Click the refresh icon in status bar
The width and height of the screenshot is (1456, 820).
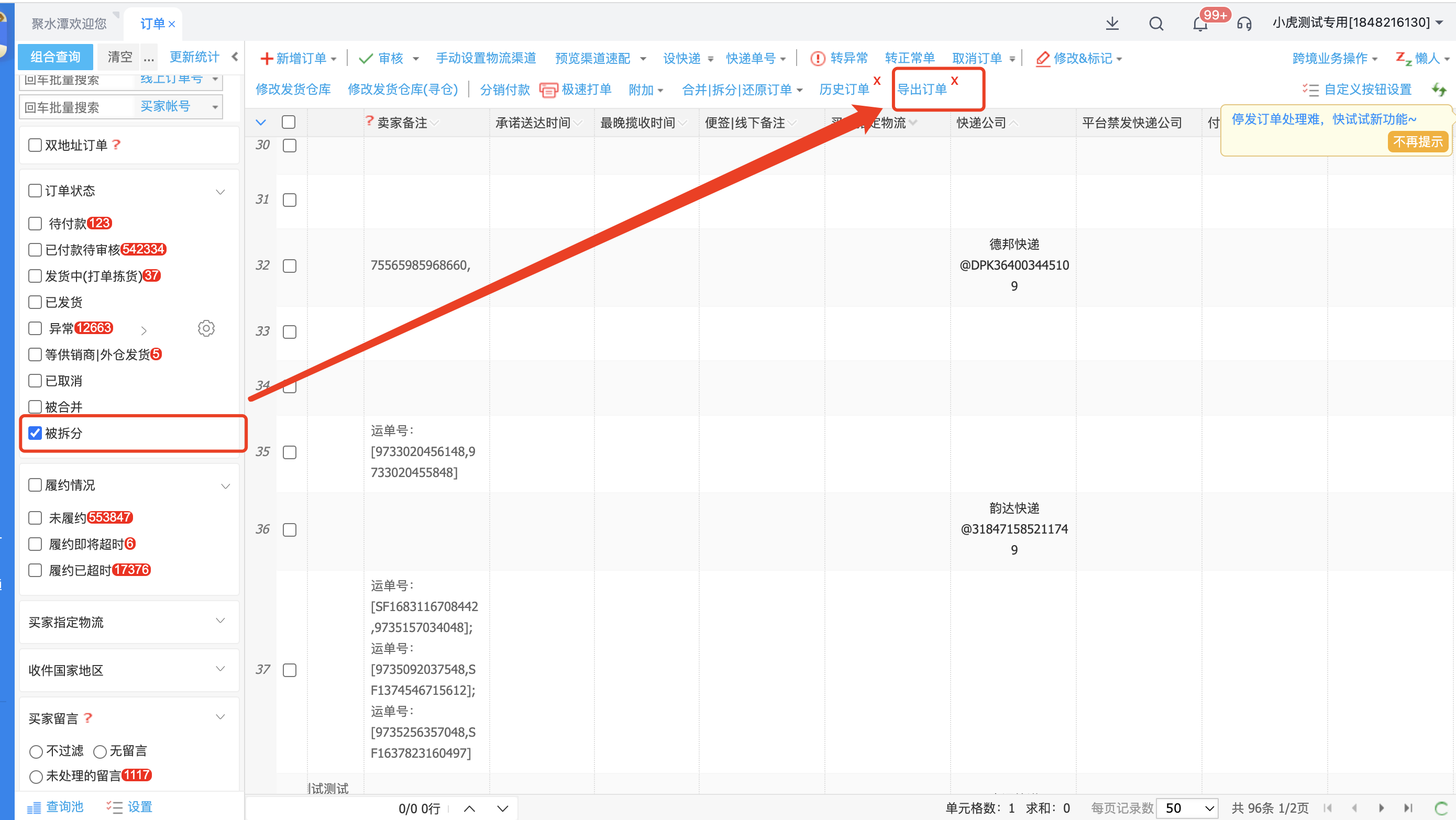[1441, 808]
